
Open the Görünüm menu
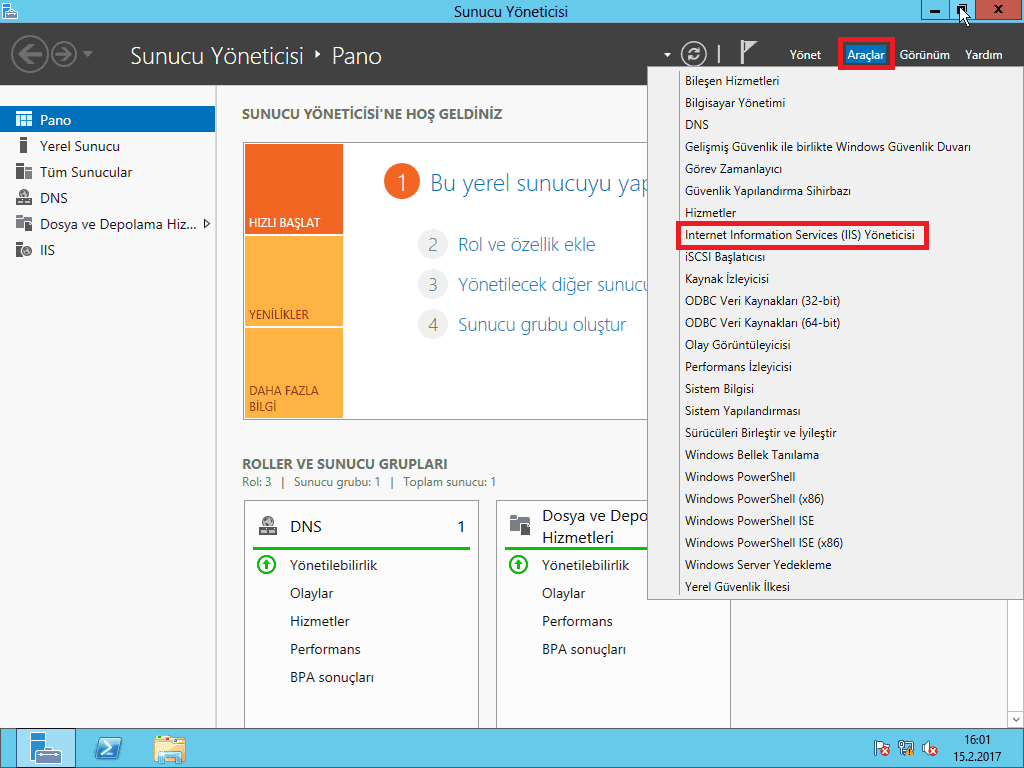click(924, 55)
